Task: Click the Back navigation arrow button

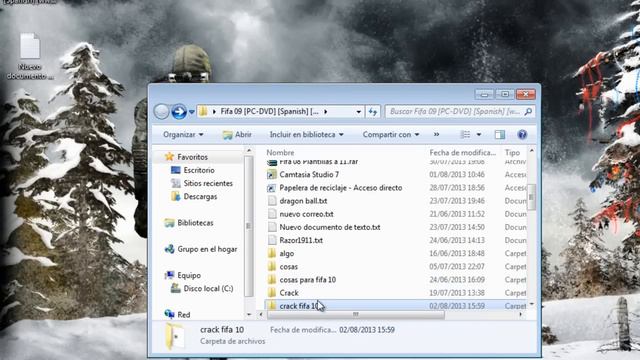Action: tap(161, 111)
